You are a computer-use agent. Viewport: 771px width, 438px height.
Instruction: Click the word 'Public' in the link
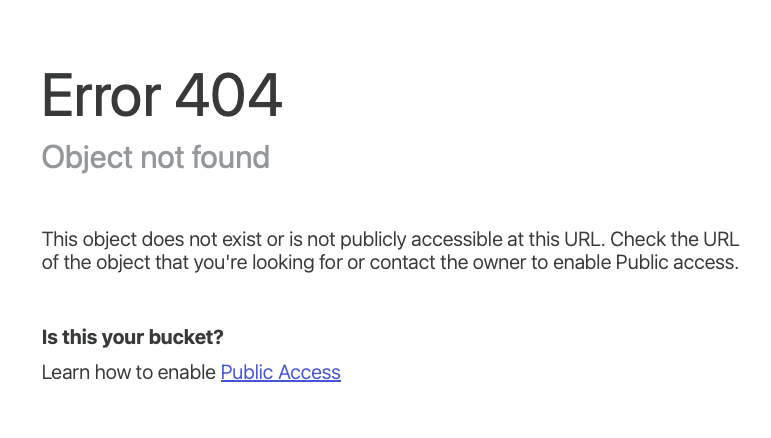coord(247,372)
